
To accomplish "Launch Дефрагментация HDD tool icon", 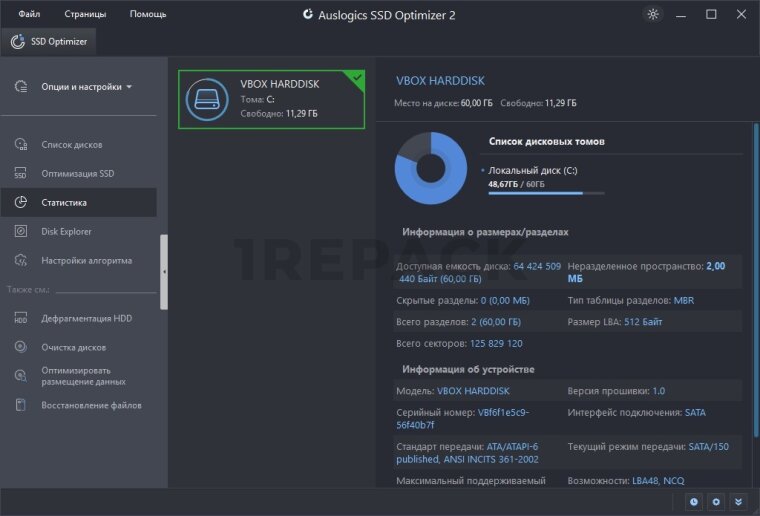I will [x=21, y=319].
